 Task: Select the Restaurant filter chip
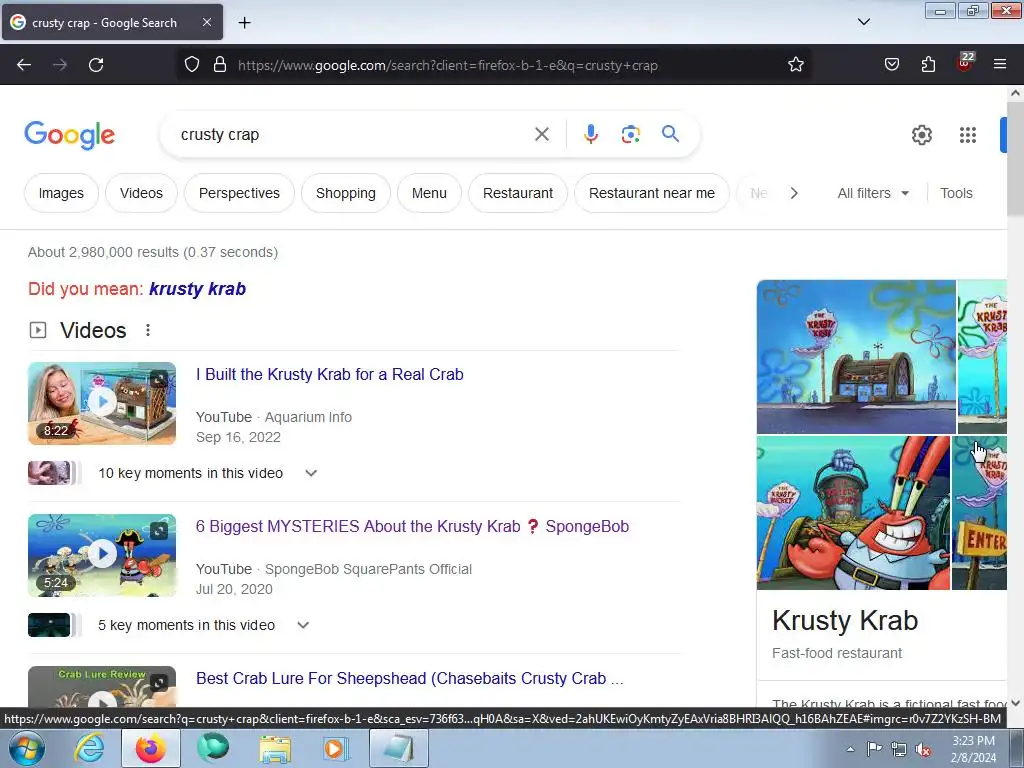[518, 193]
